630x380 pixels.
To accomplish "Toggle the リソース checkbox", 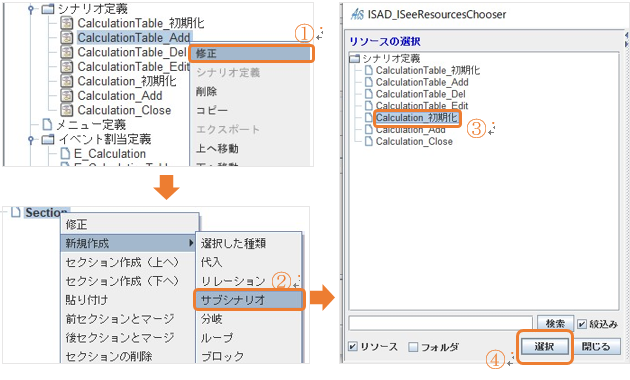I will point(353,346).
